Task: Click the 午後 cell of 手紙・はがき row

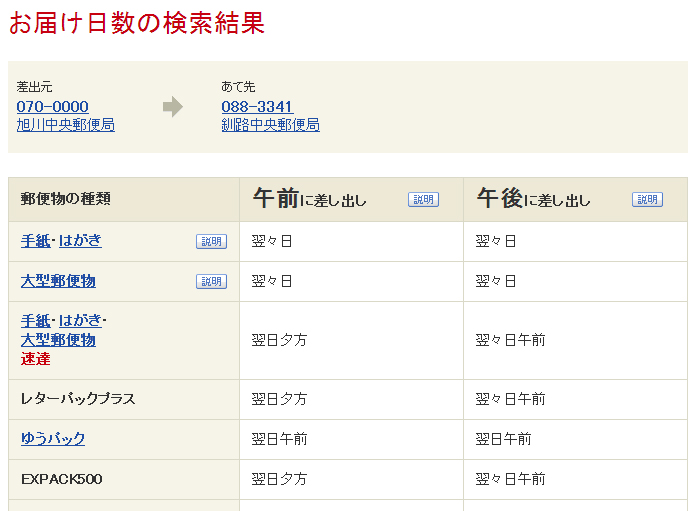Action: click(x=575, y=241)
